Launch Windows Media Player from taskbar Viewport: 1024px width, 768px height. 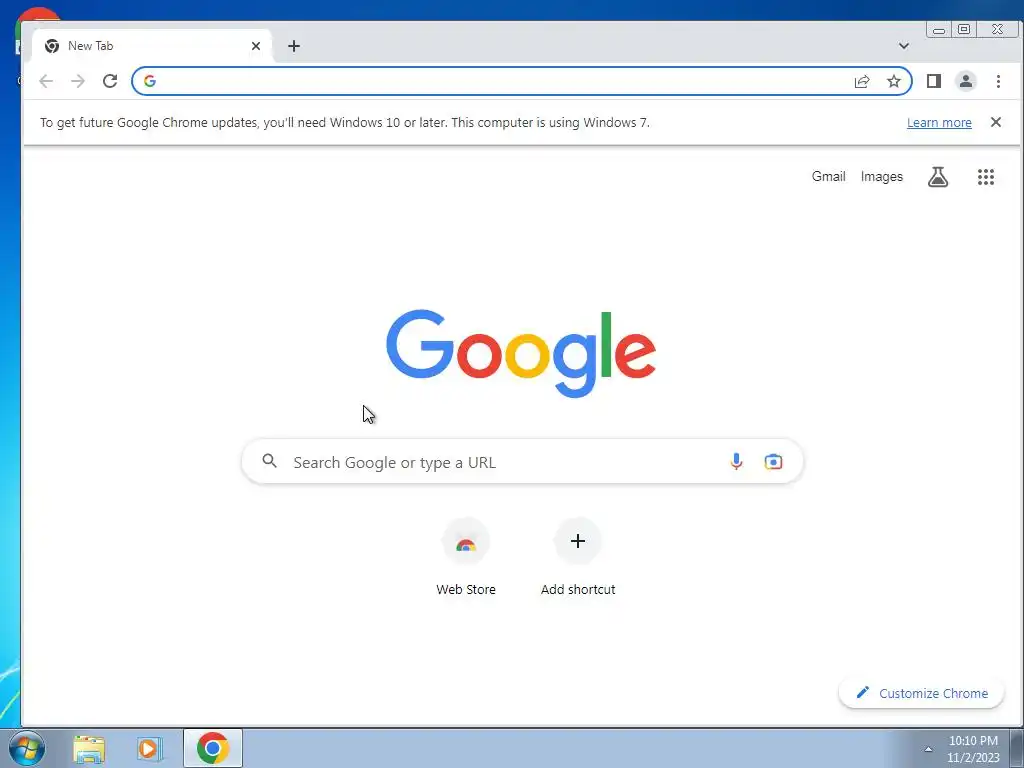[x=150, y=748]
